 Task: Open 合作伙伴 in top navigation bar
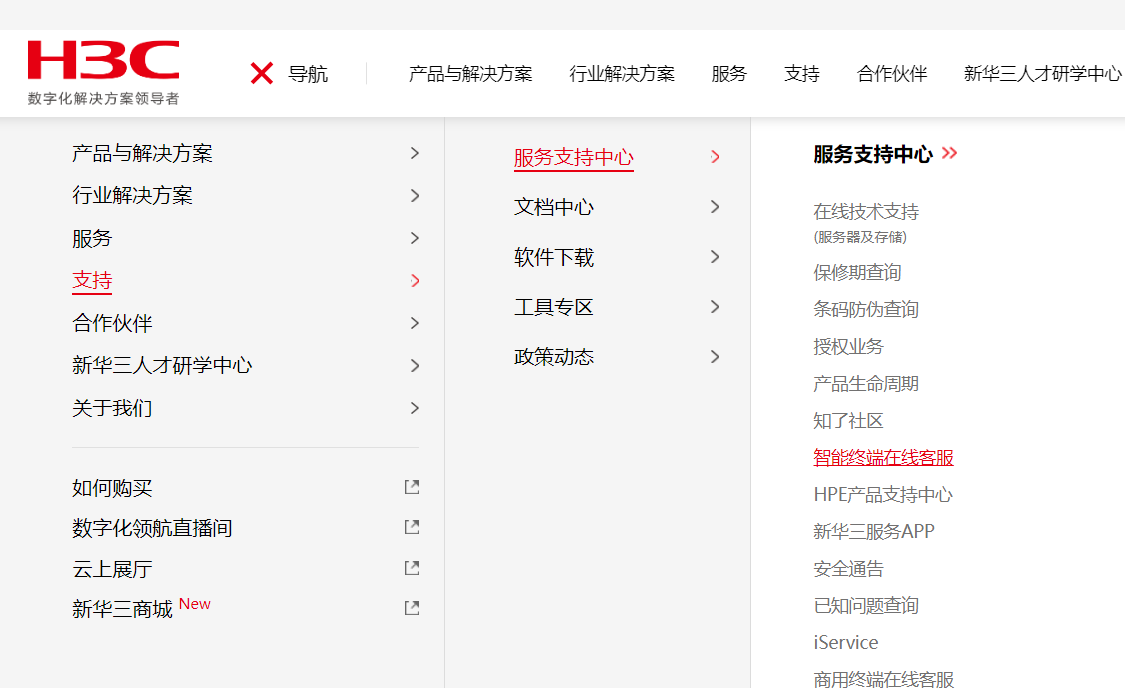pos(892,73)
